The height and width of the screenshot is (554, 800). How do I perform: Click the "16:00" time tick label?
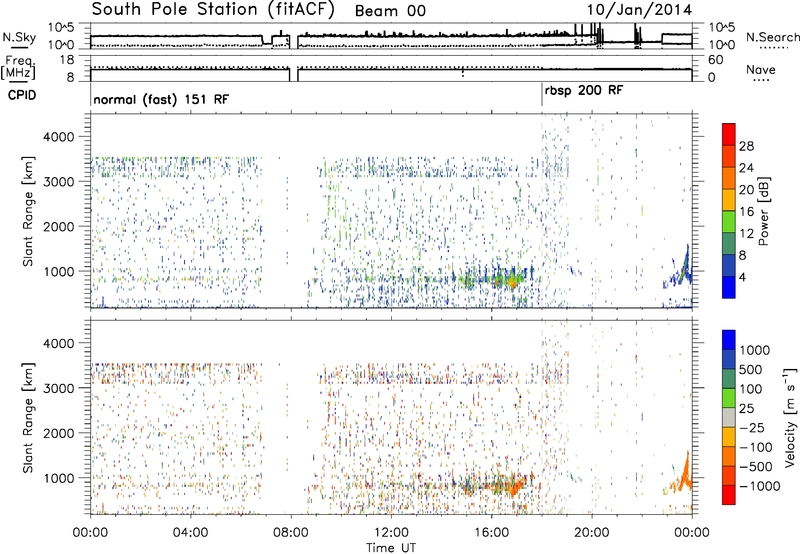(x=491, y=532)
